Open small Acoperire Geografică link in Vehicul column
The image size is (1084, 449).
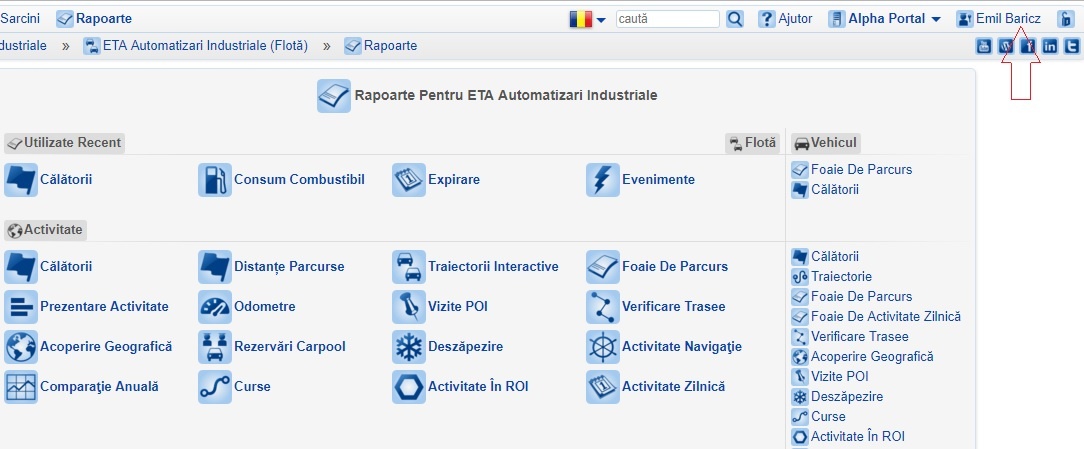(x=863, y=357)
